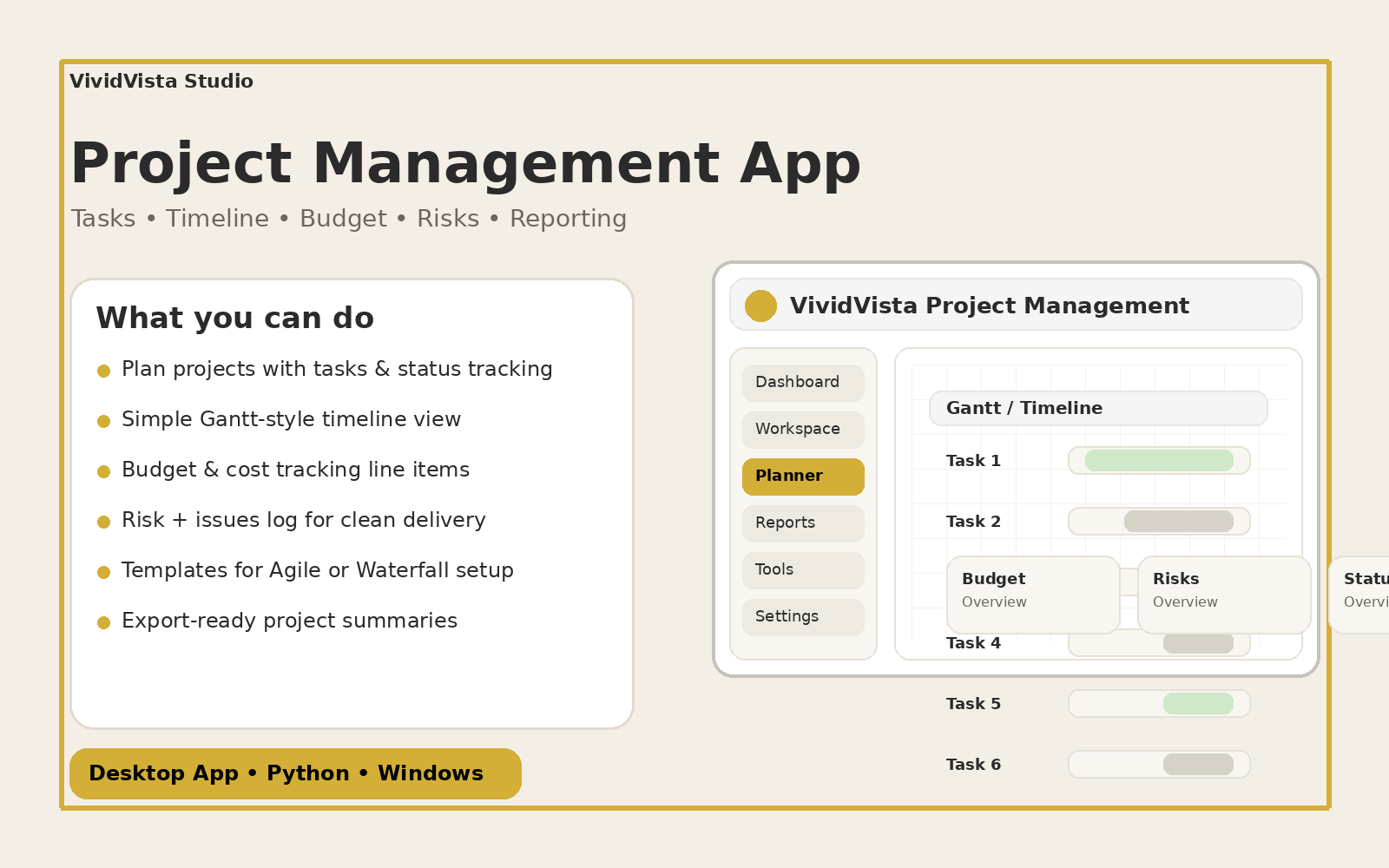Switch to the Gantt / Timeline tab

1097,408
